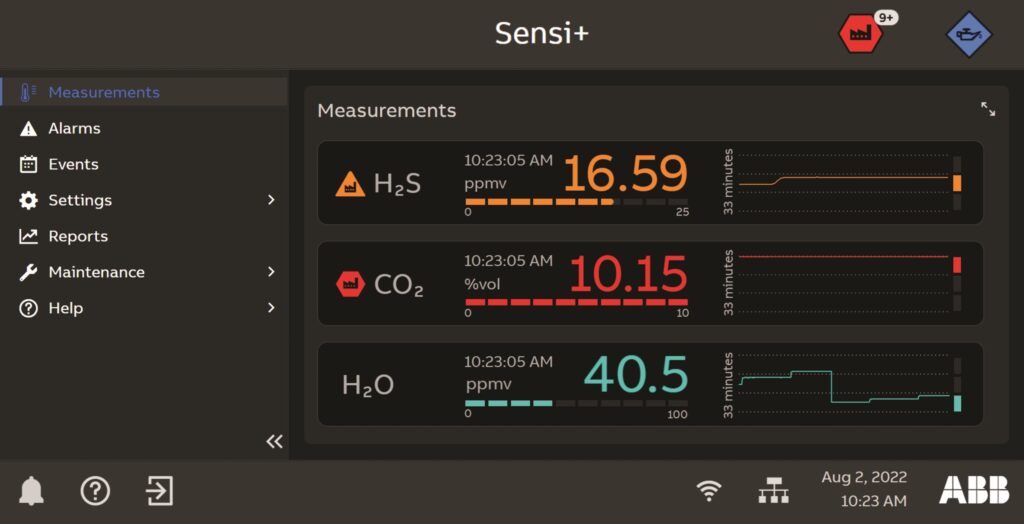Click the CO₂ gas label

pyautogui.click(x=398, y=285)
